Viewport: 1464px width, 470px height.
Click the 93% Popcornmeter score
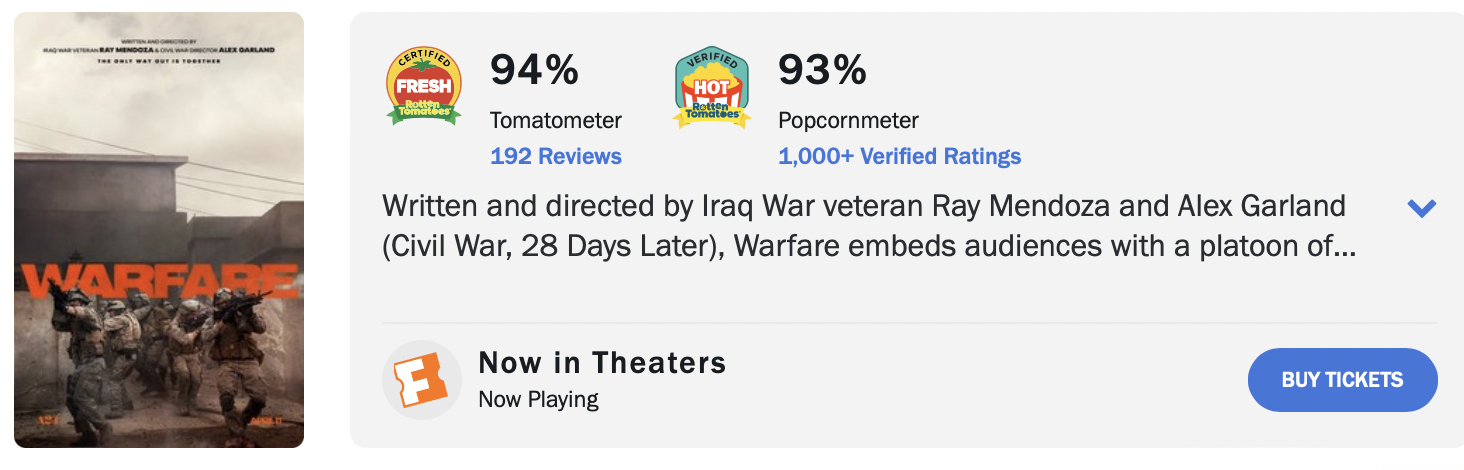[822, 70]
